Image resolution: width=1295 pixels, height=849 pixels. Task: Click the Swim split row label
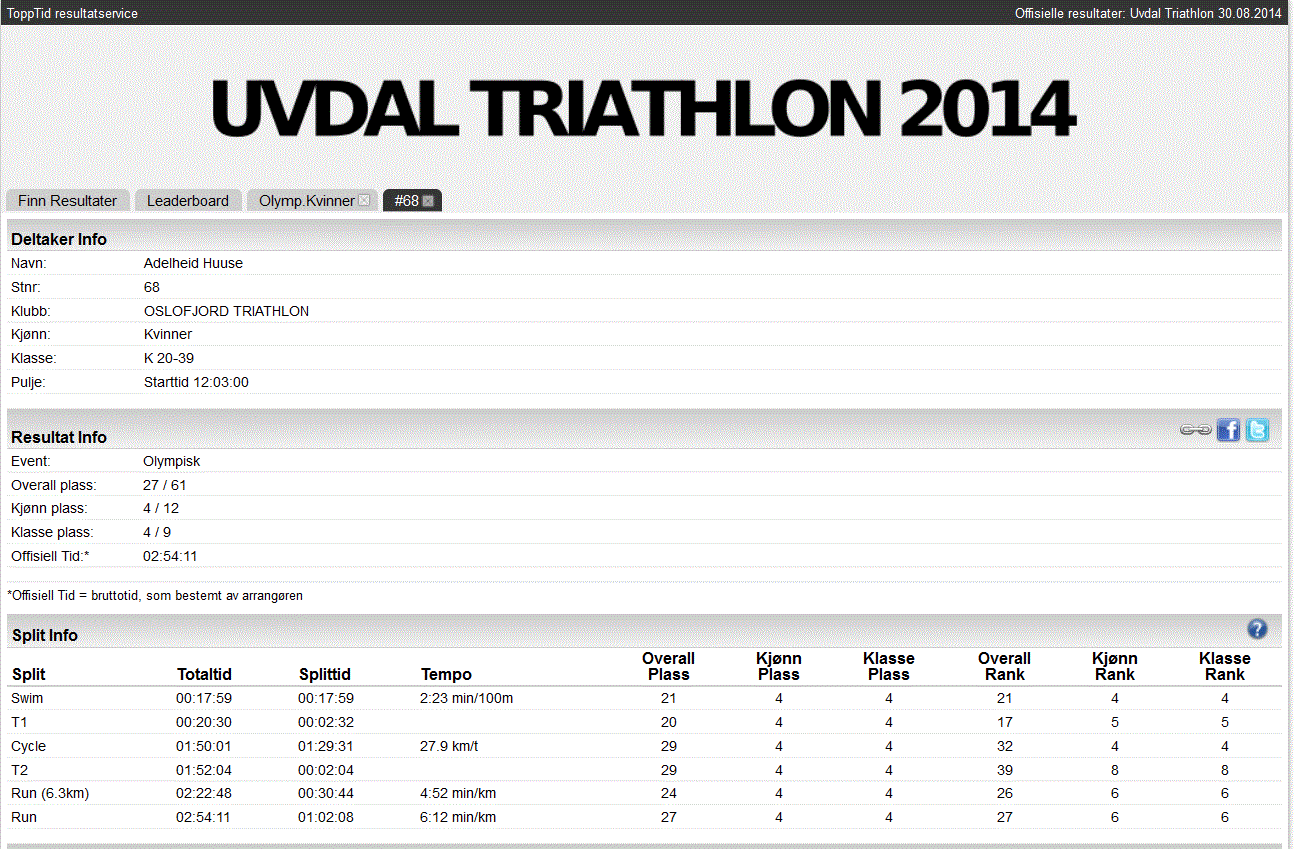click(27, 698)
